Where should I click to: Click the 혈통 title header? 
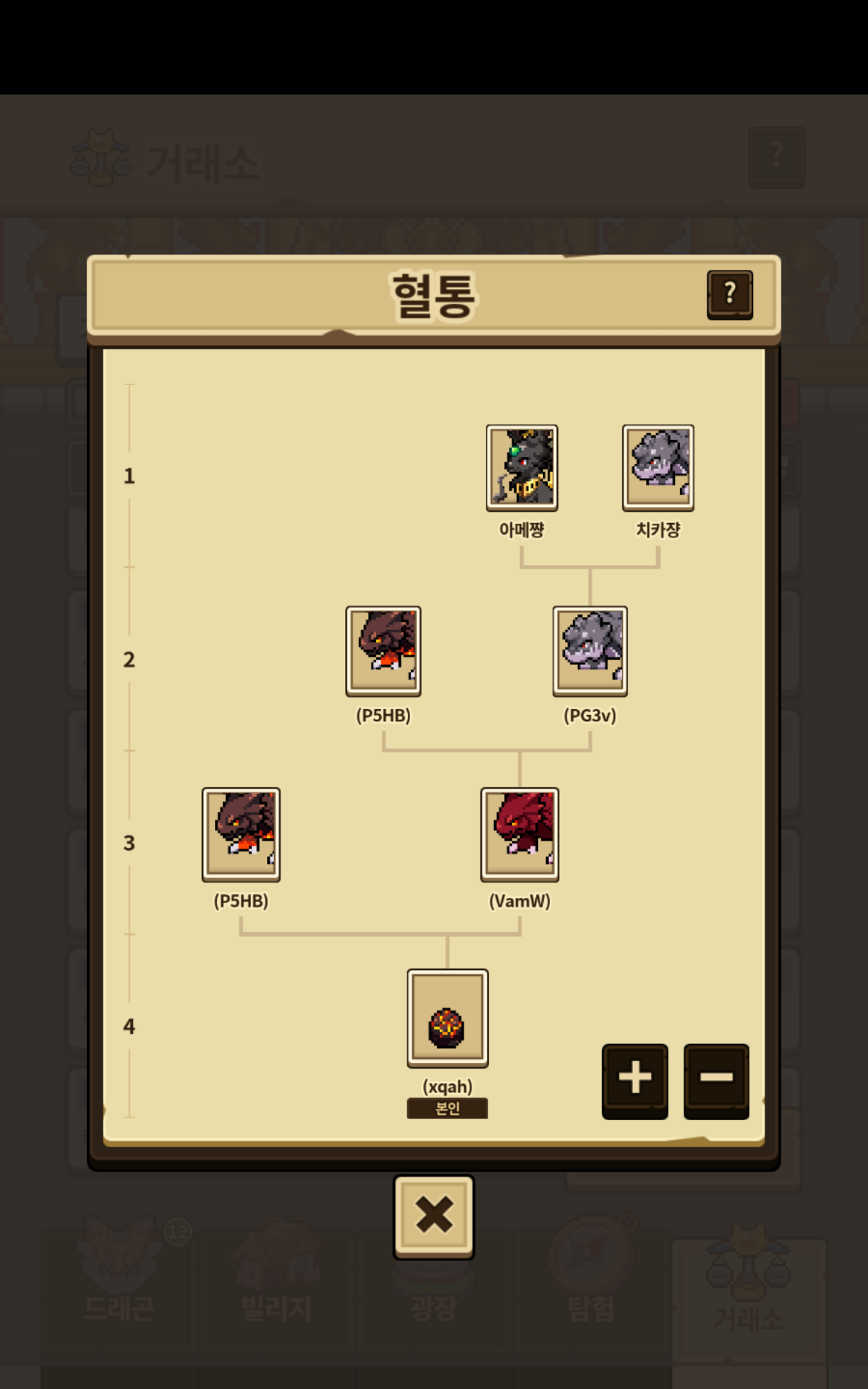[x=434, y=295]
